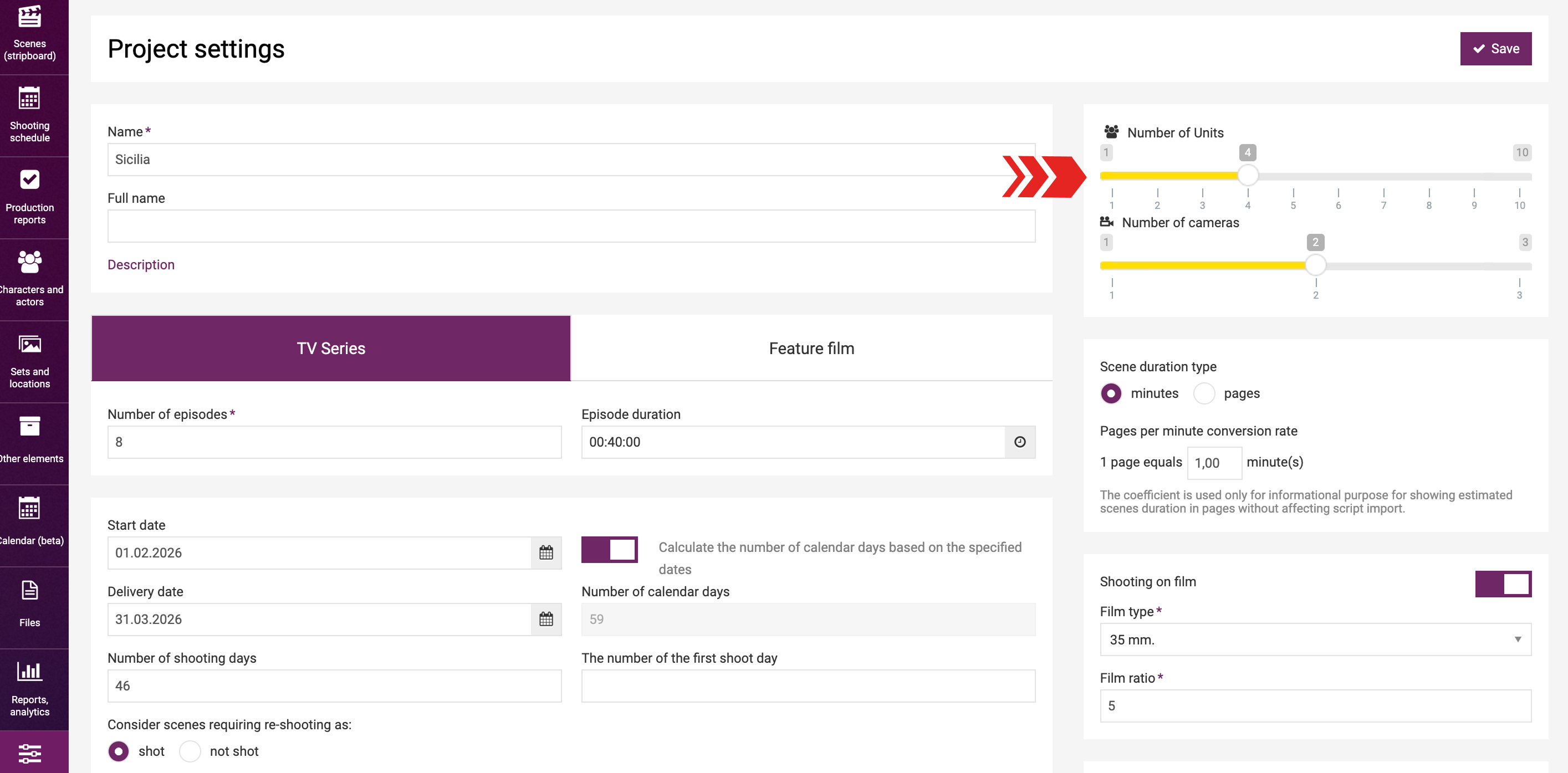Screen dimensions: 1568x773
Task: Select the 'not shot' re-shooting option
Action: [x=190, y=751]
